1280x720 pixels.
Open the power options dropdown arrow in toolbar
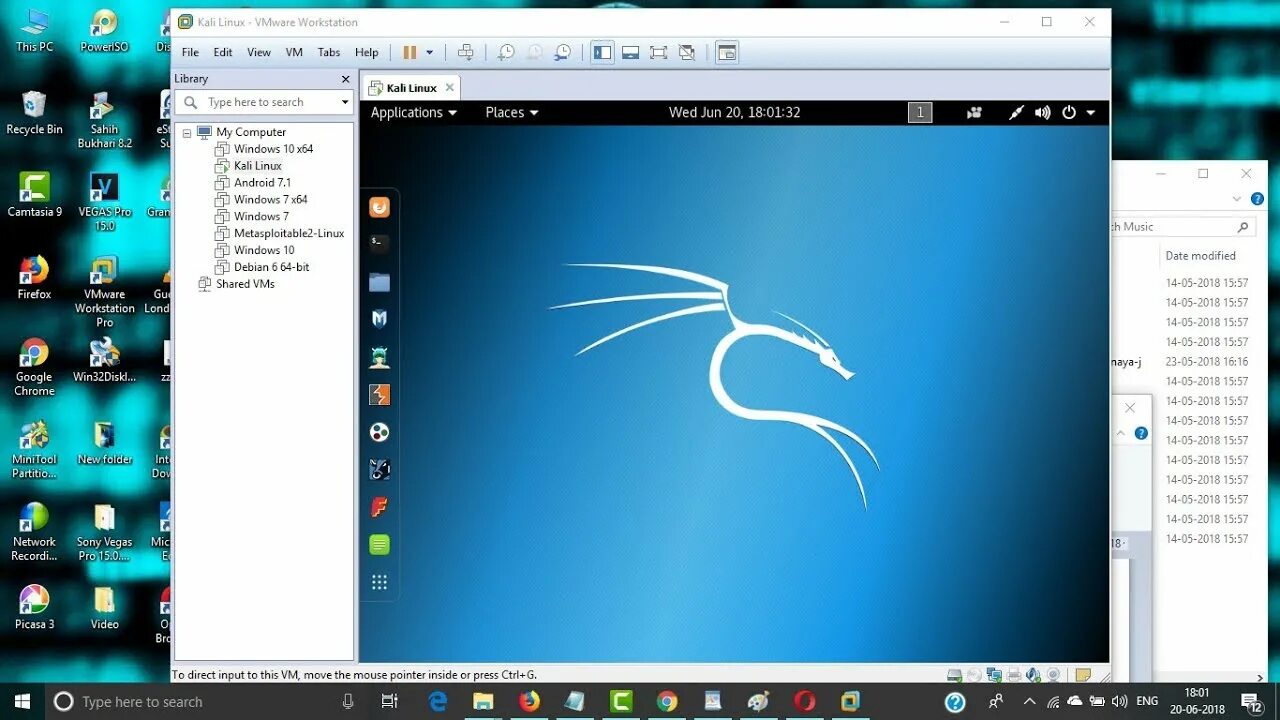pos(430,52)
